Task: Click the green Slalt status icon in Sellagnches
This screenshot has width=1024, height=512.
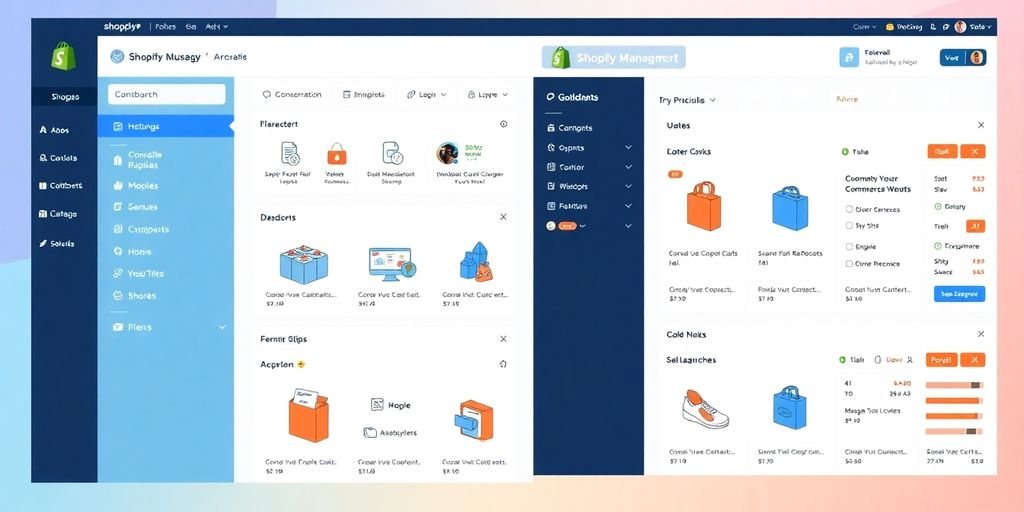Action: point(842,360)
